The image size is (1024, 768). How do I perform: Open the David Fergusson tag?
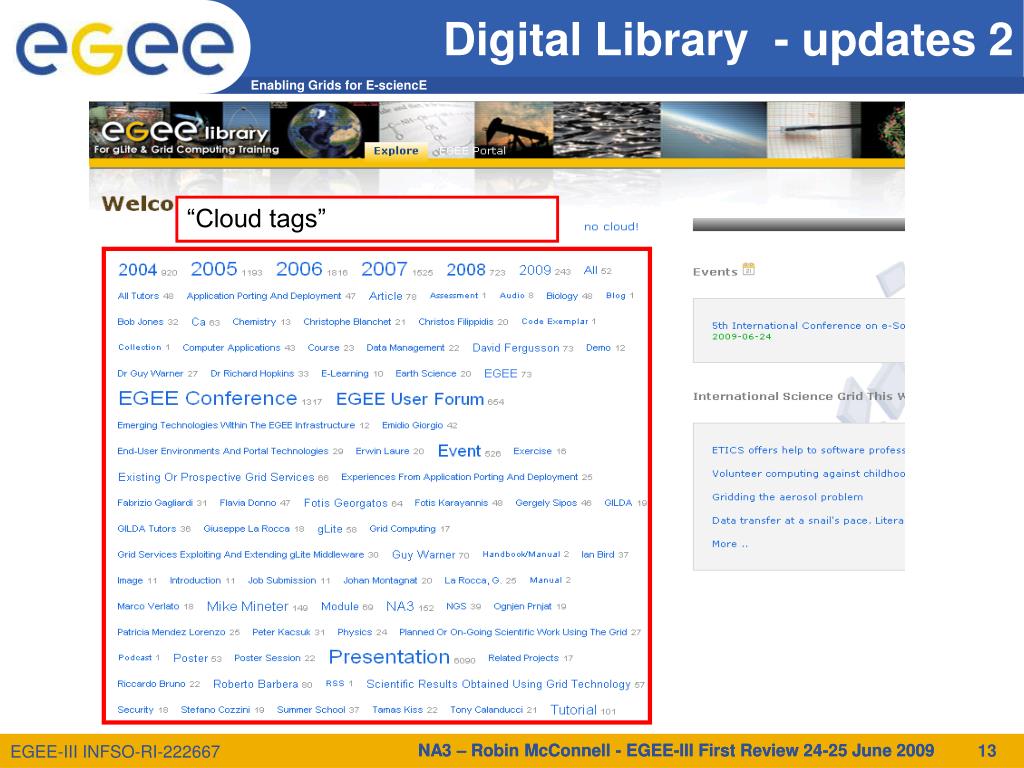[516, 348]
